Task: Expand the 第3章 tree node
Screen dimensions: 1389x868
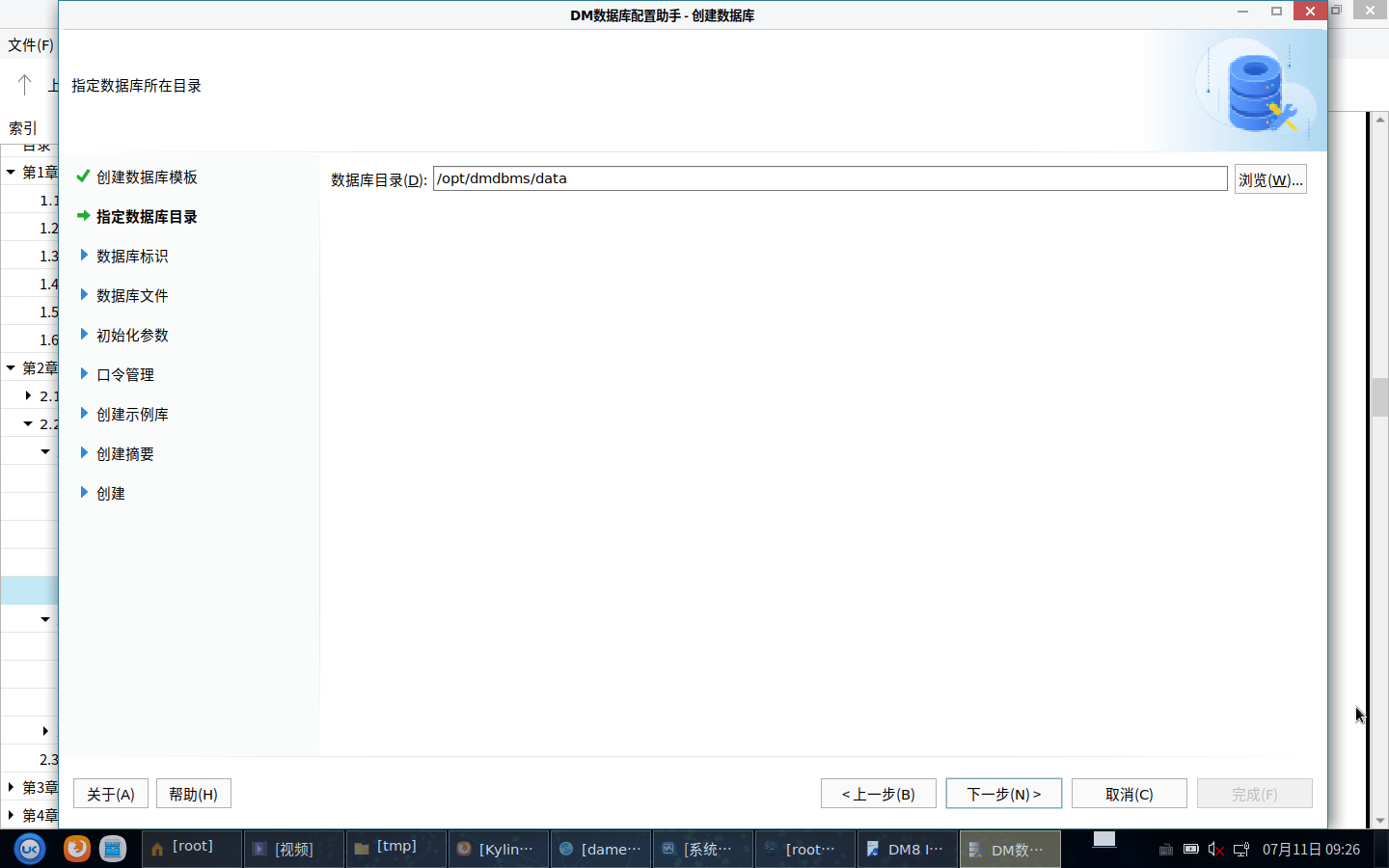Action: tap(11, 787)
